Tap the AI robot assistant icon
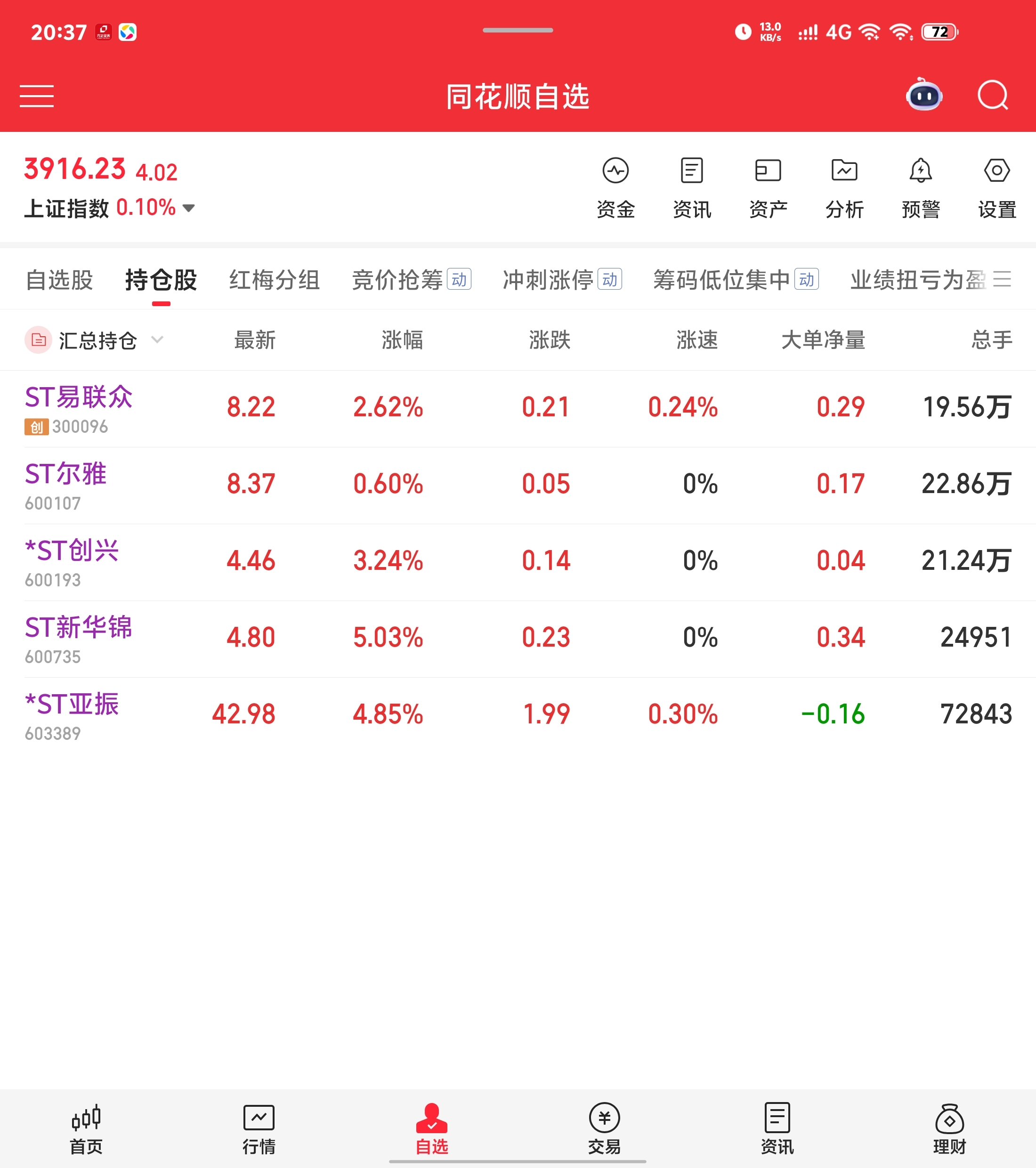This screenshot has height=1168, width=1036. [x=923, y=95]
